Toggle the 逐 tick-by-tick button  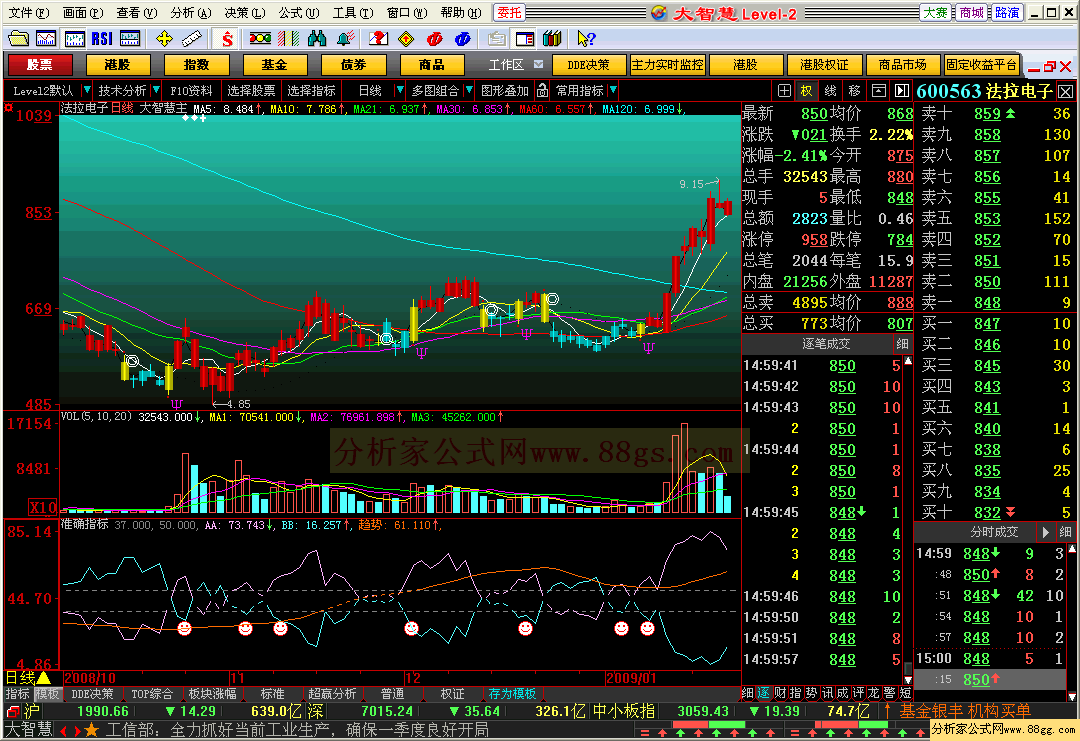(763, 693)
